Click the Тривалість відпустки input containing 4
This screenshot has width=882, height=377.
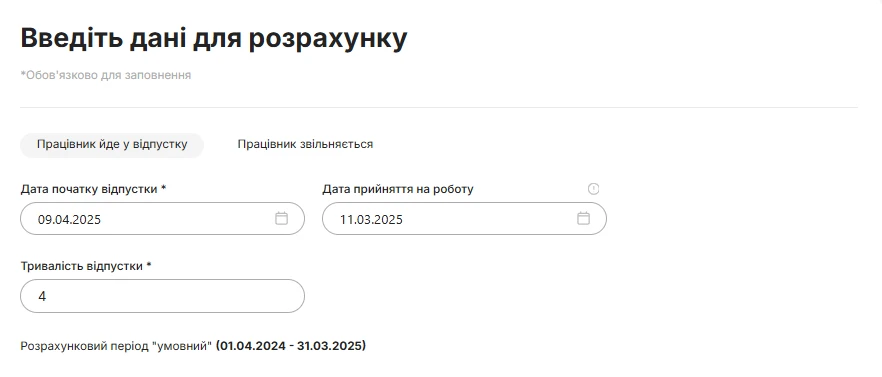point(162,296)
